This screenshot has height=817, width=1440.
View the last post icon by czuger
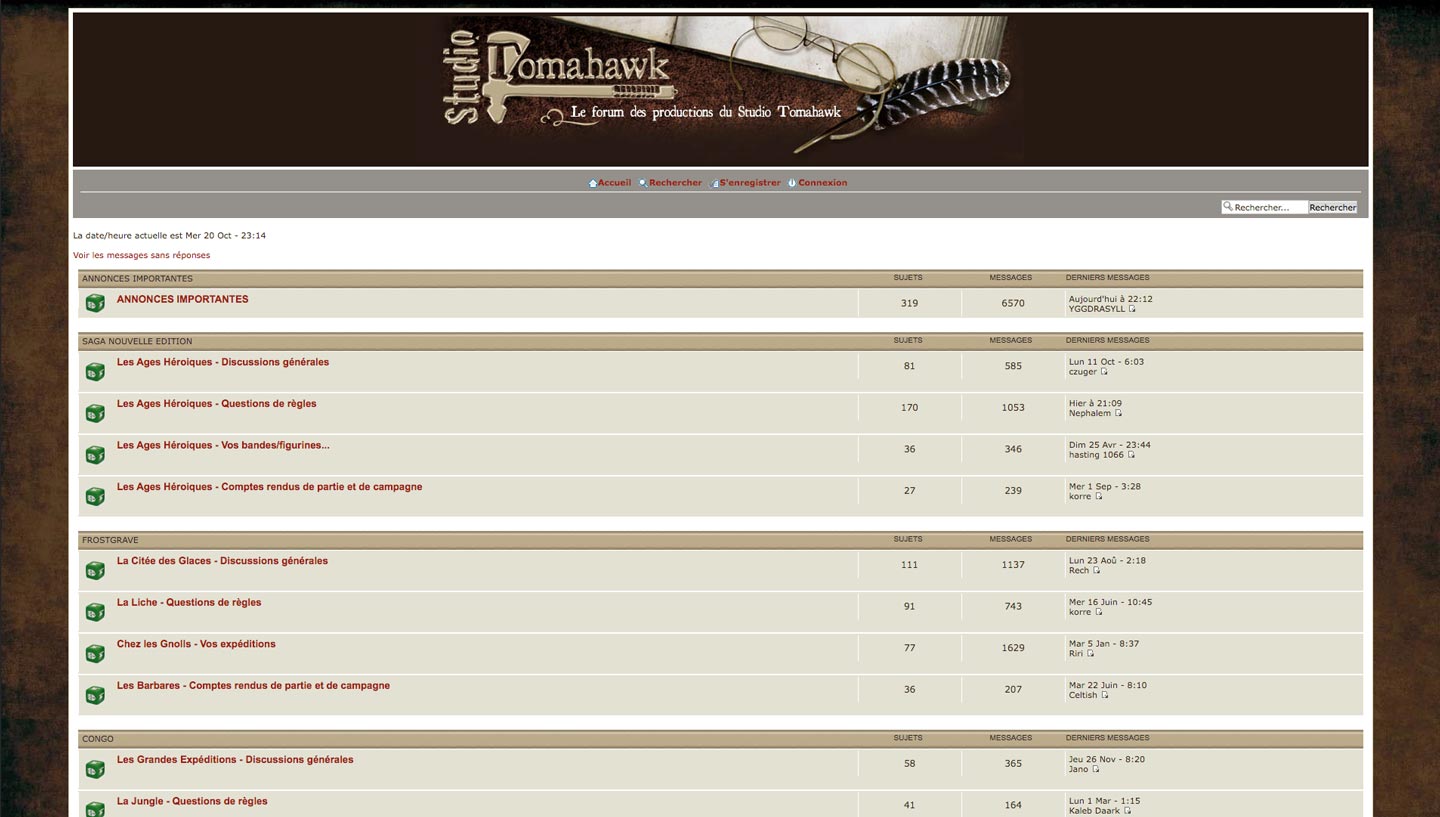click(x=1104, y=372)
